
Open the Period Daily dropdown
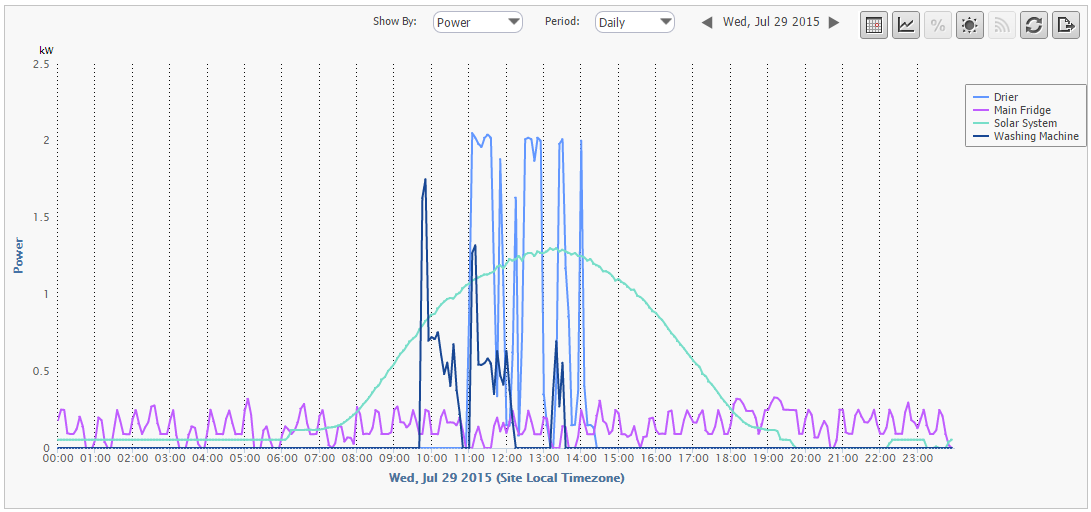click(635, 22)
